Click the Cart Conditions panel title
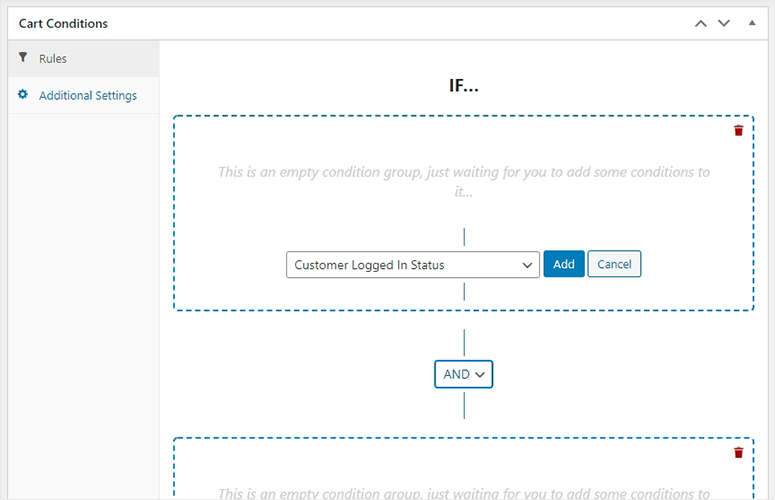Image resolution: width=775 pixels, height=500 pixels. [63, 23]
